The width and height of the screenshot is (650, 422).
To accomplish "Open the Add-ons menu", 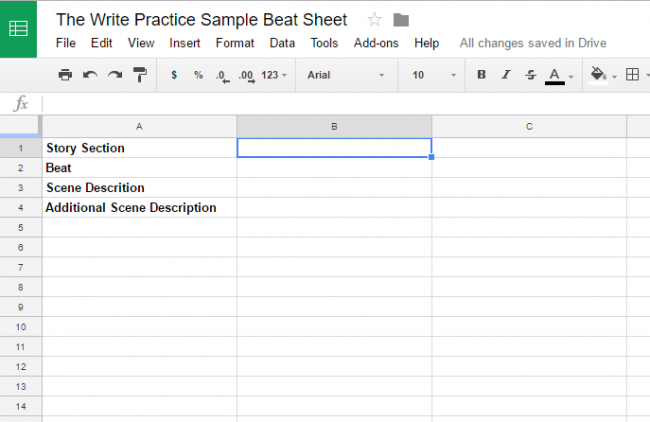I will point(376,43).
